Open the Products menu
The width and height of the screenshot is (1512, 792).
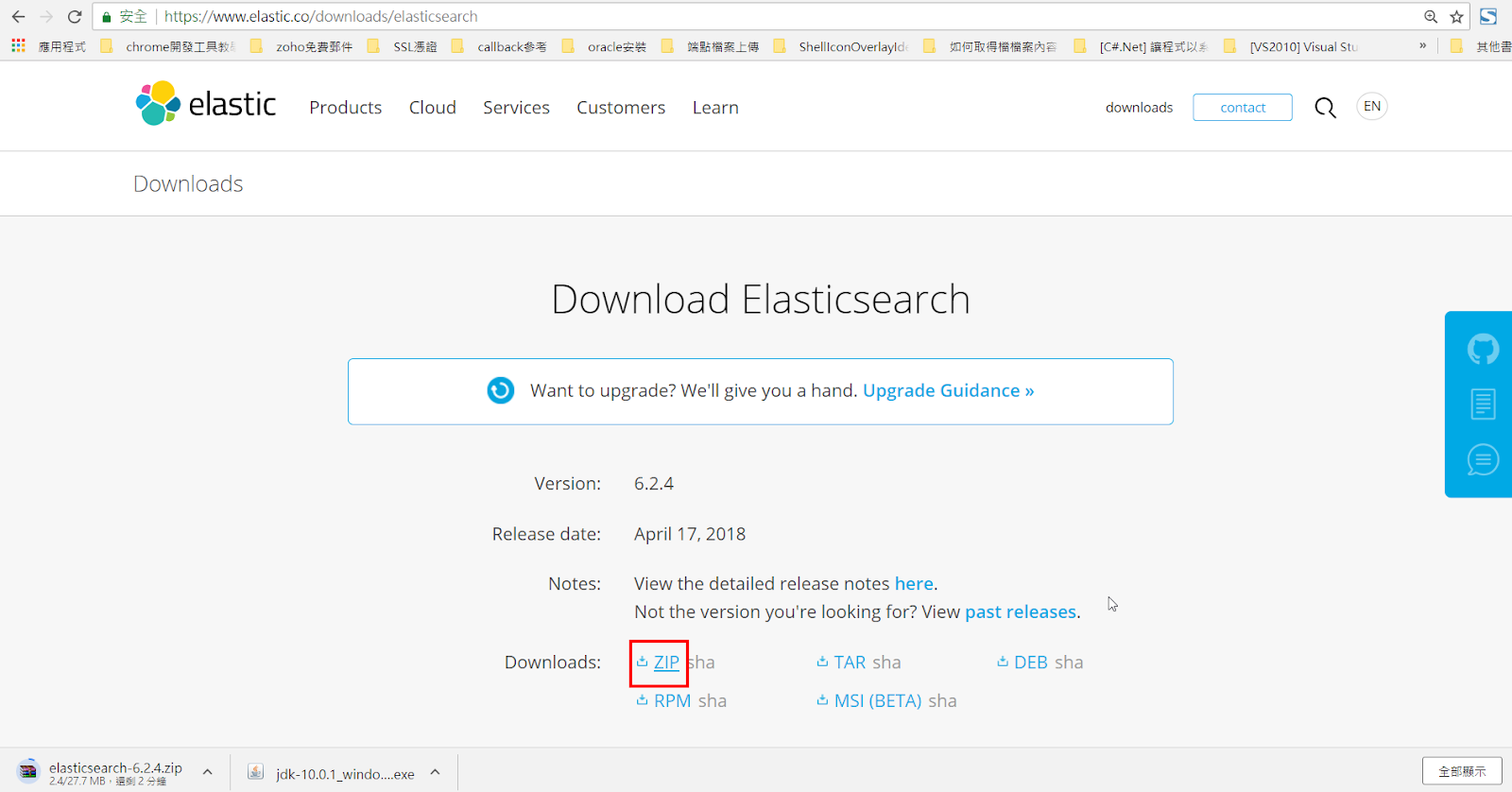346,108
